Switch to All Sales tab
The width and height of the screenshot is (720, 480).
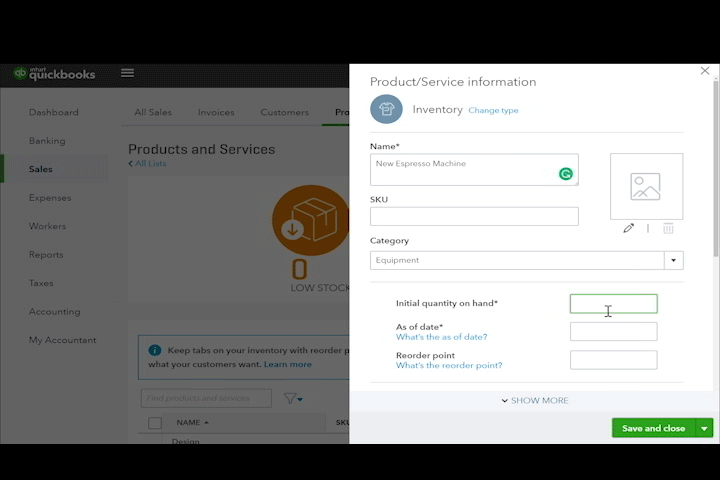tap(153, 113)
